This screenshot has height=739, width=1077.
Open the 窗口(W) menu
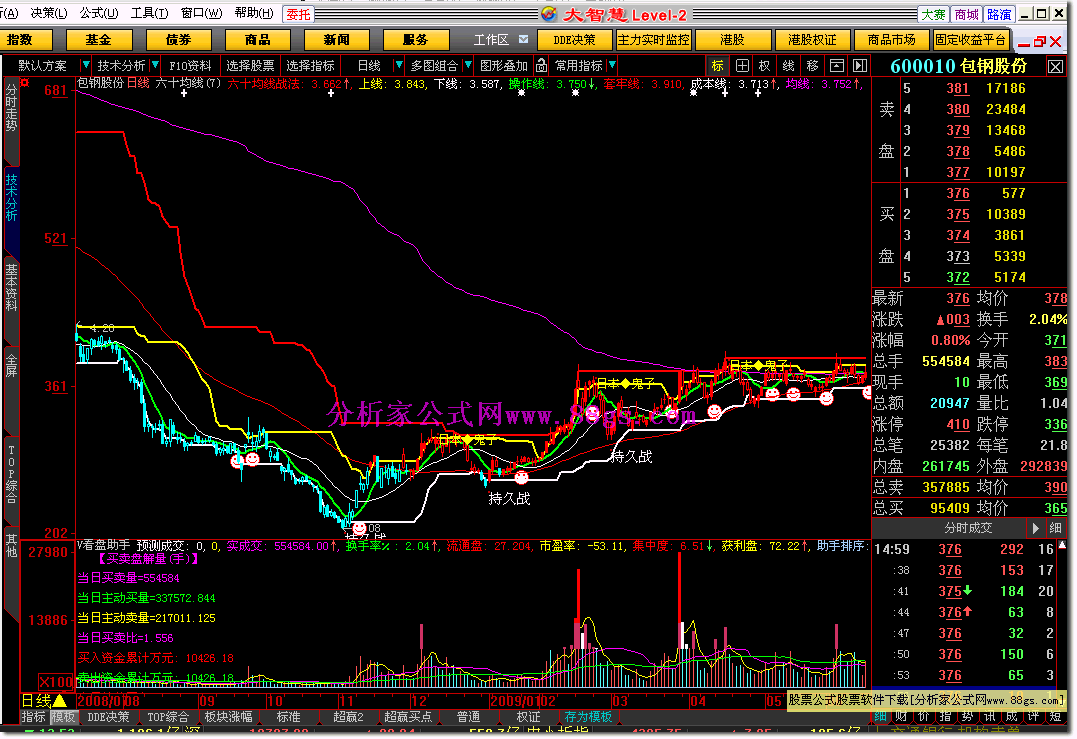pyautogui.click(x=201, y=13)
